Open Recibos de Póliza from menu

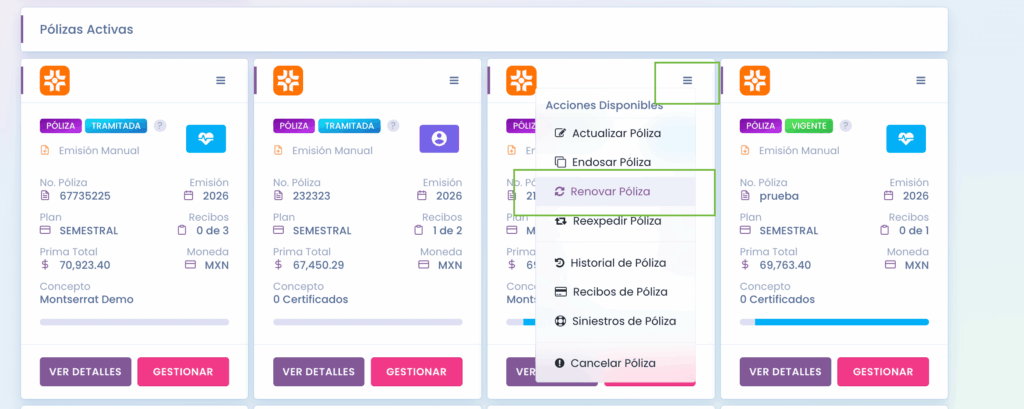click(x=616, y=292)
